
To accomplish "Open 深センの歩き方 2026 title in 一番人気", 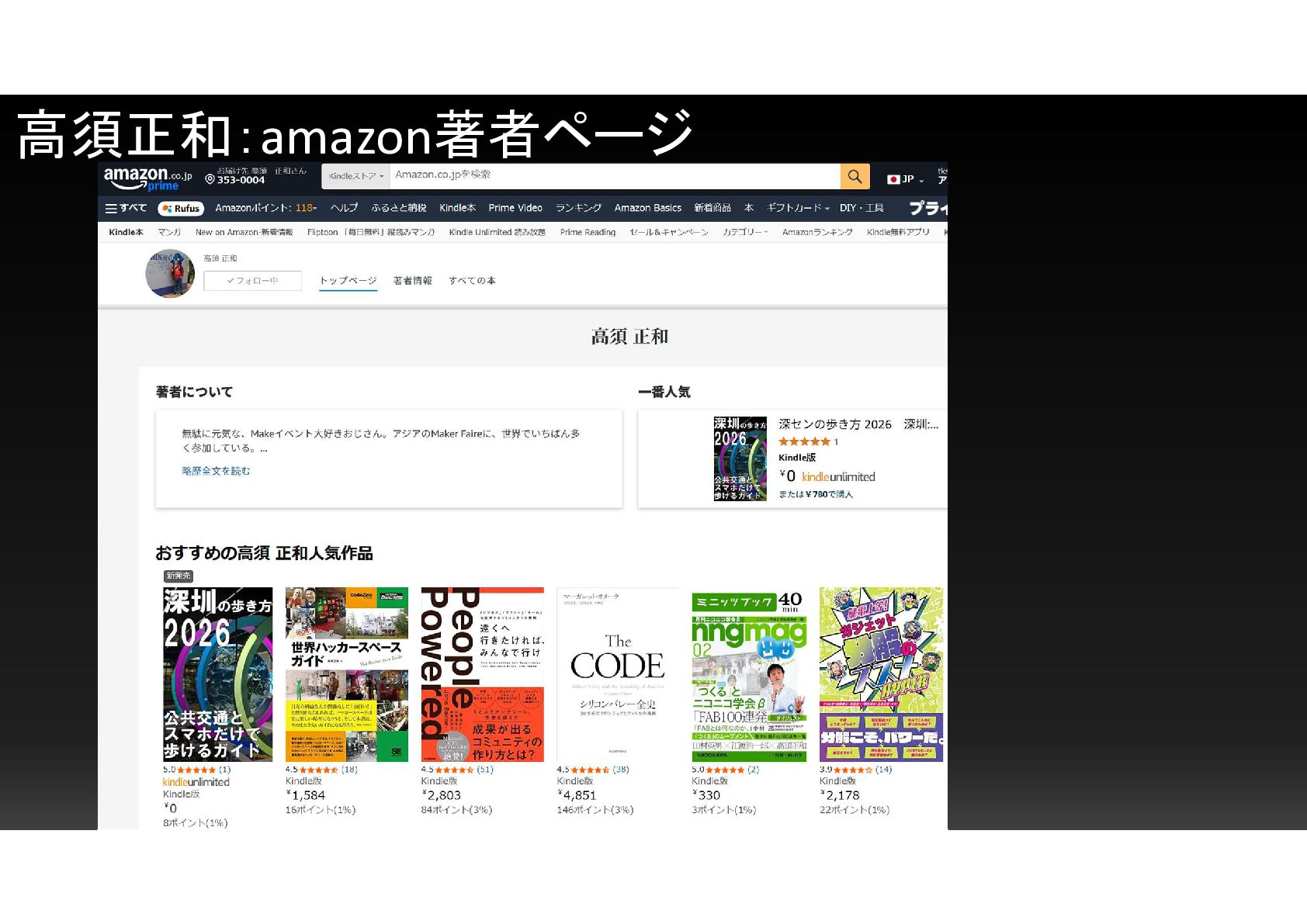I will coord(858,424).
